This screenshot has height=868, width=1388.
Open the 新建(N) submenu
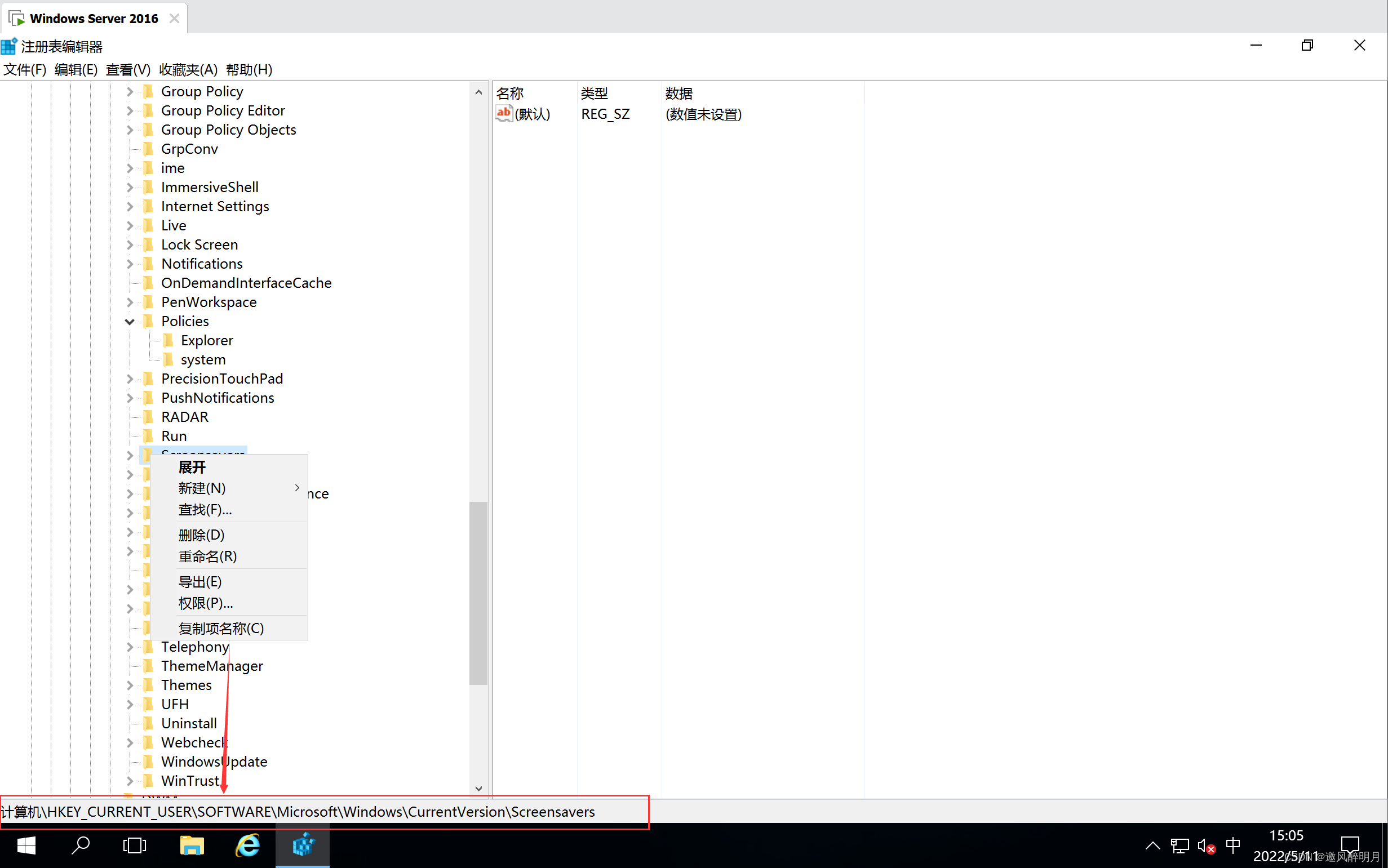tap(229, 488)
